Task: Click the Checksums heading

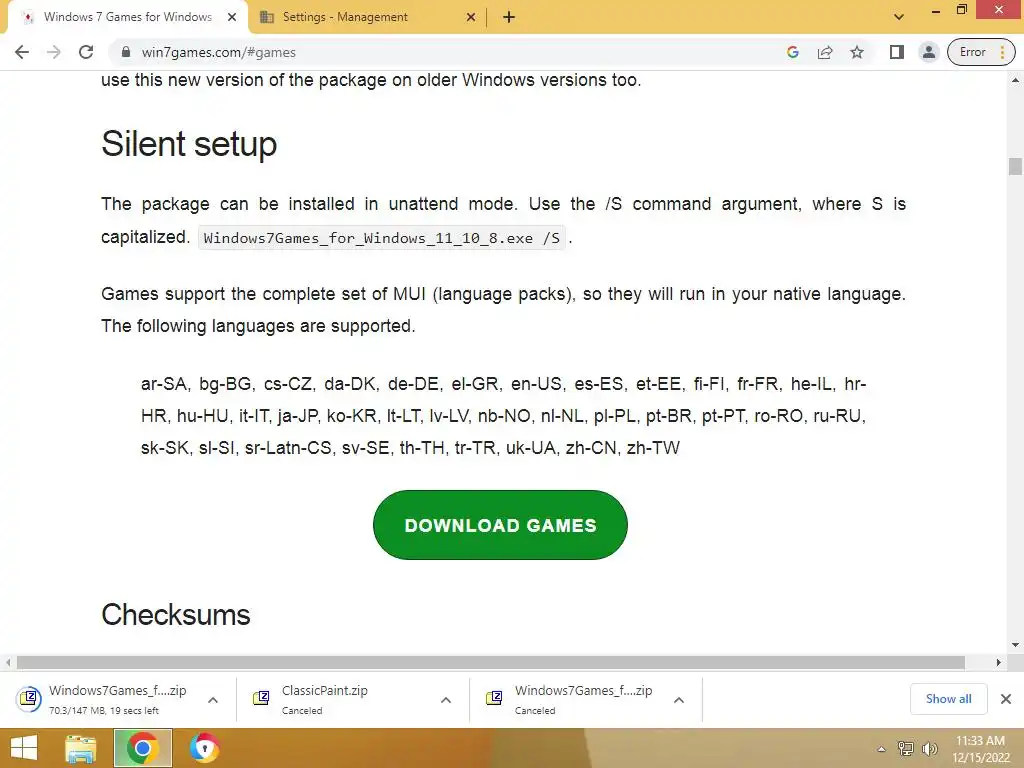Action: (x=176, y=615)
